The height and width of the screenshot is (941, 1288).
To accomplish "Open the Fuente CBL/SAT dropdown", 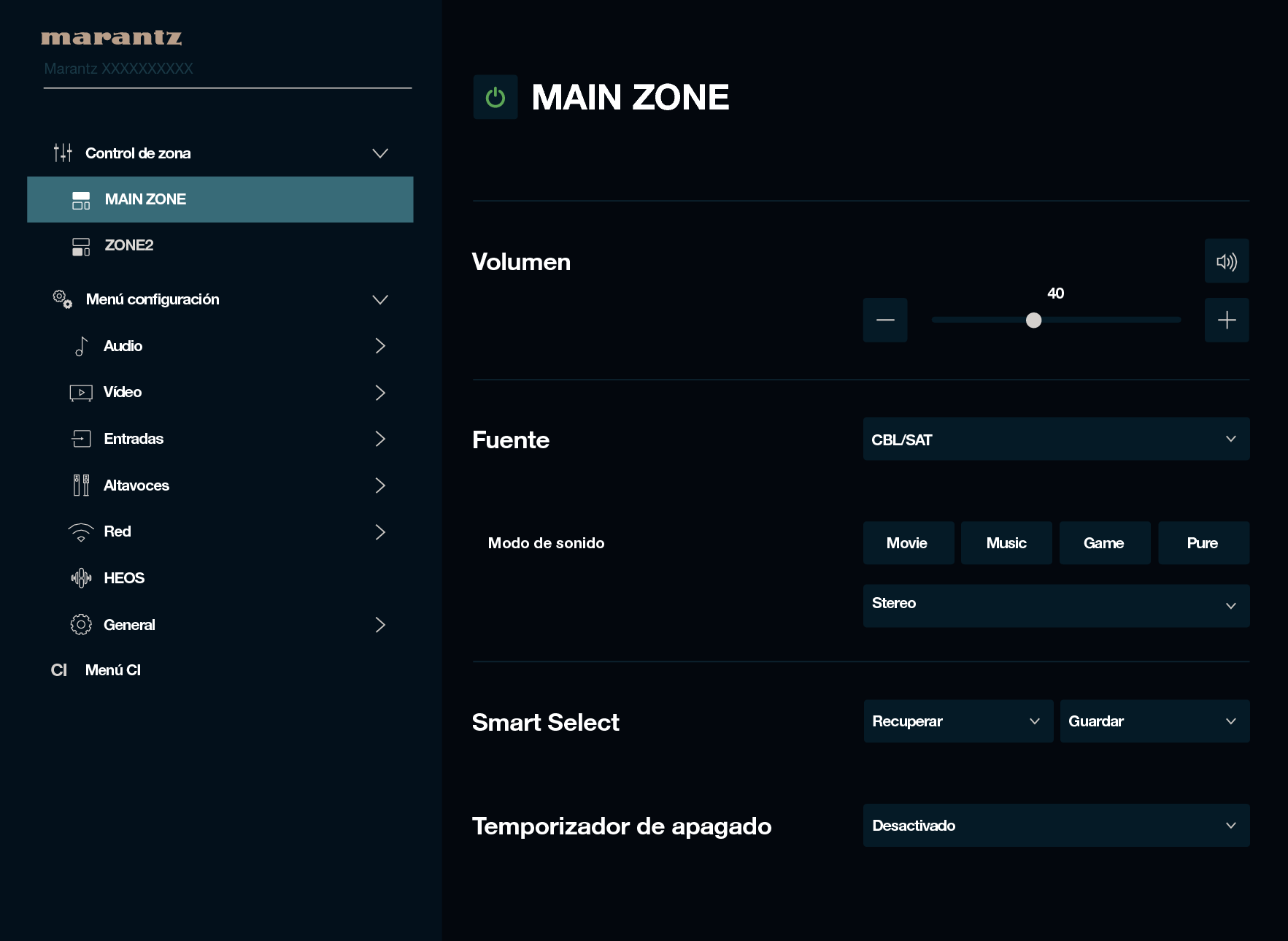I will coord(1055,439).
